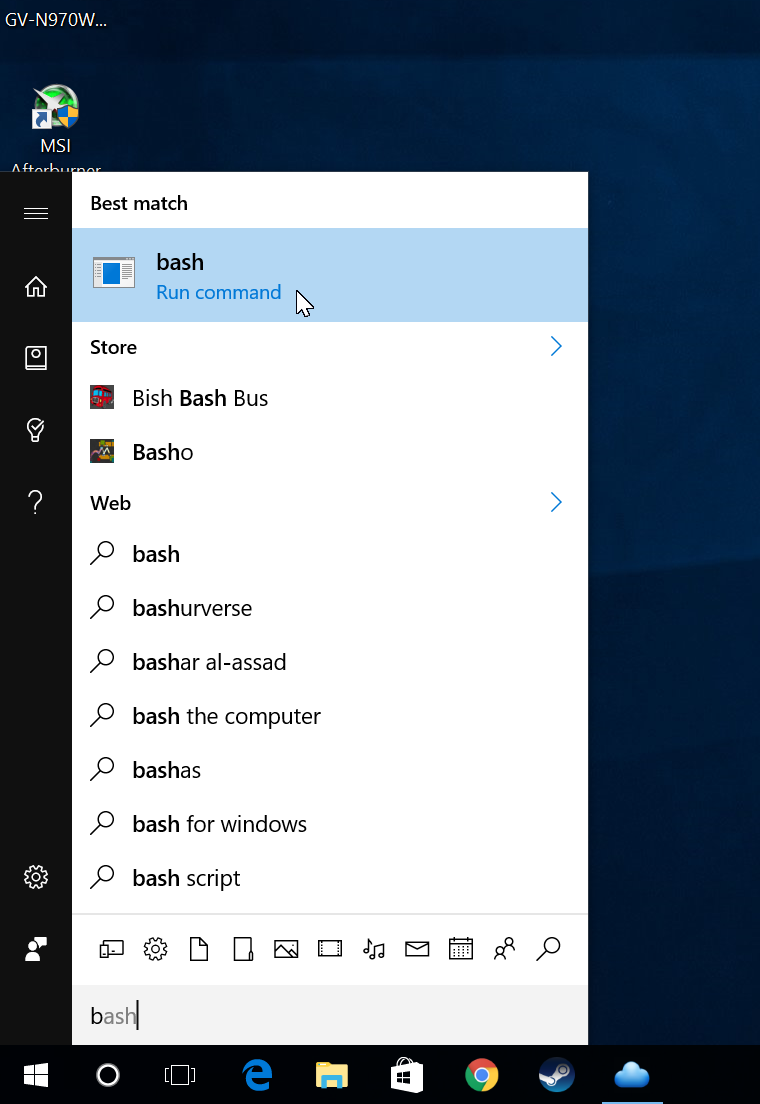Launch Google Chrome from taskbar

coord(482,1076)
